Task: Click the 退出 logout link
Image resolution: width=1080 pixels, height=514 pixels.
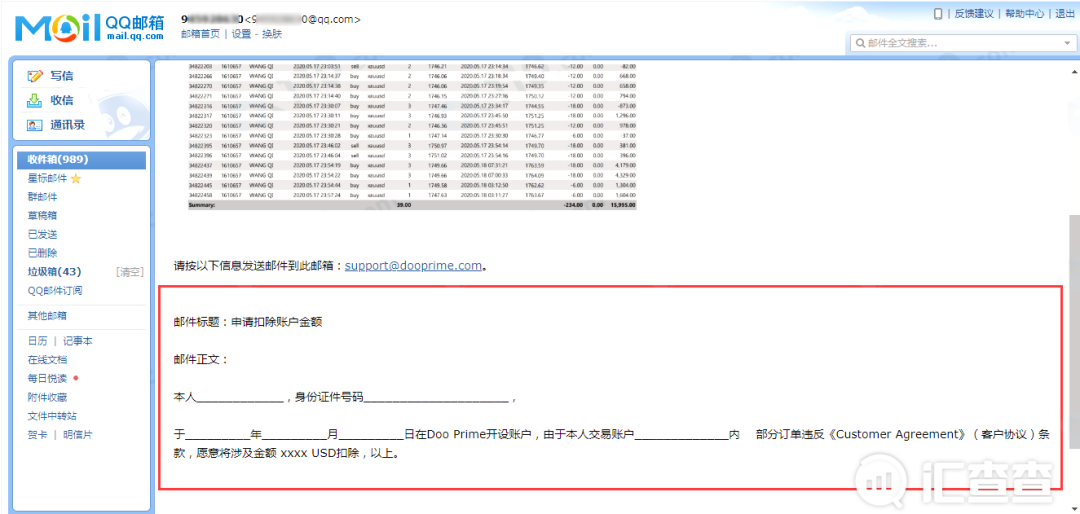Action: pyautogui.click(x=1065, y=14)
